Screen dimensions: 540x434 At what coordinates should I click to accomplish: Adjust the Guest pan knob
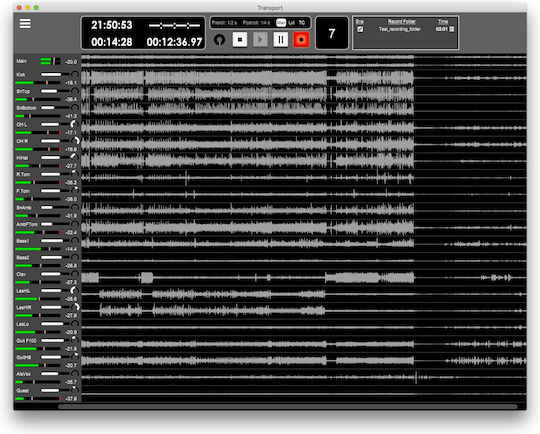coord(74,390)
